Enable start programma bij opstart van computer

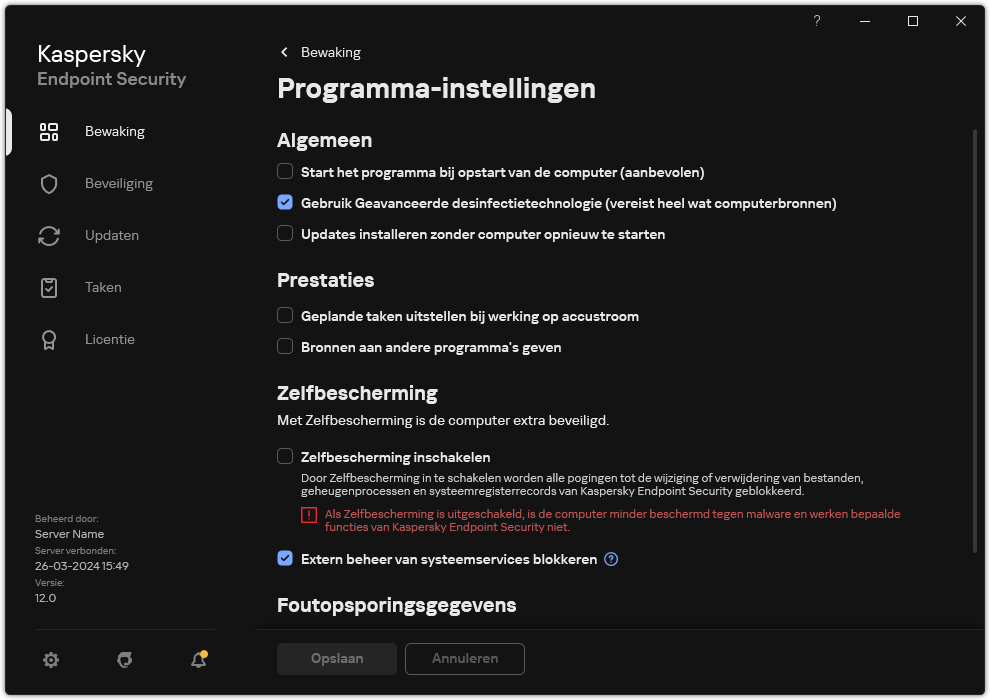pos(285,171)
